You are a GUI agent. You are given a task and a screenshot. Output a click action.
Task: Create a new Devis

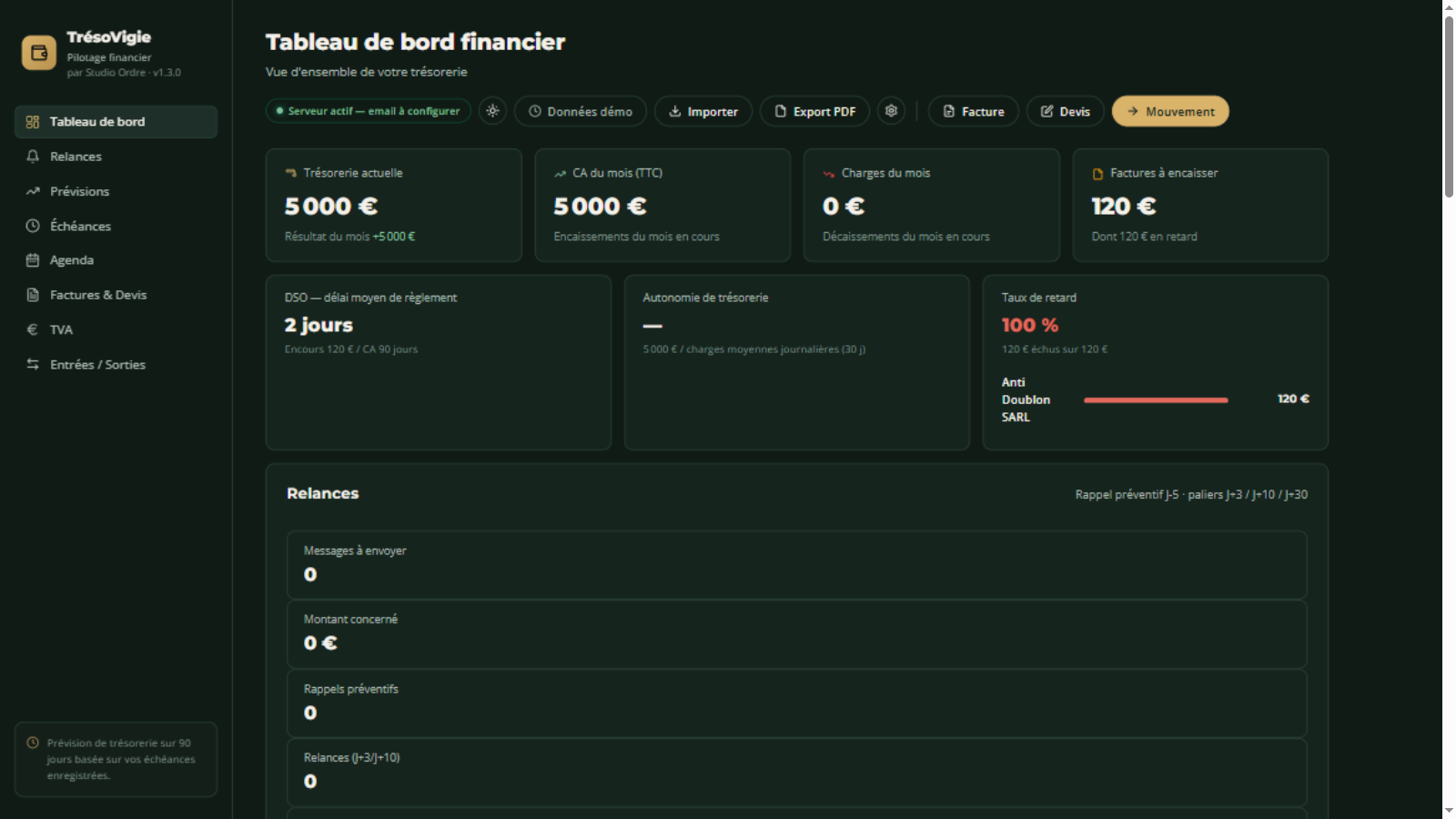point(1066,111)
